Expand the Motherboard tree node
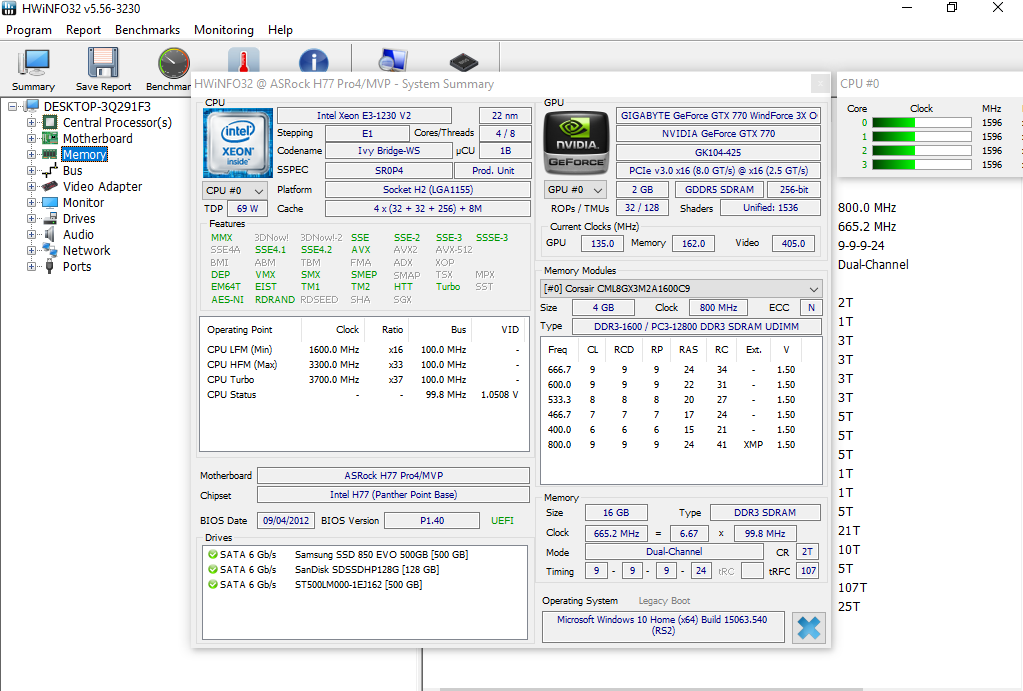Image resolution: width=1023 pixels, height=691 pixels. (31, 138)
